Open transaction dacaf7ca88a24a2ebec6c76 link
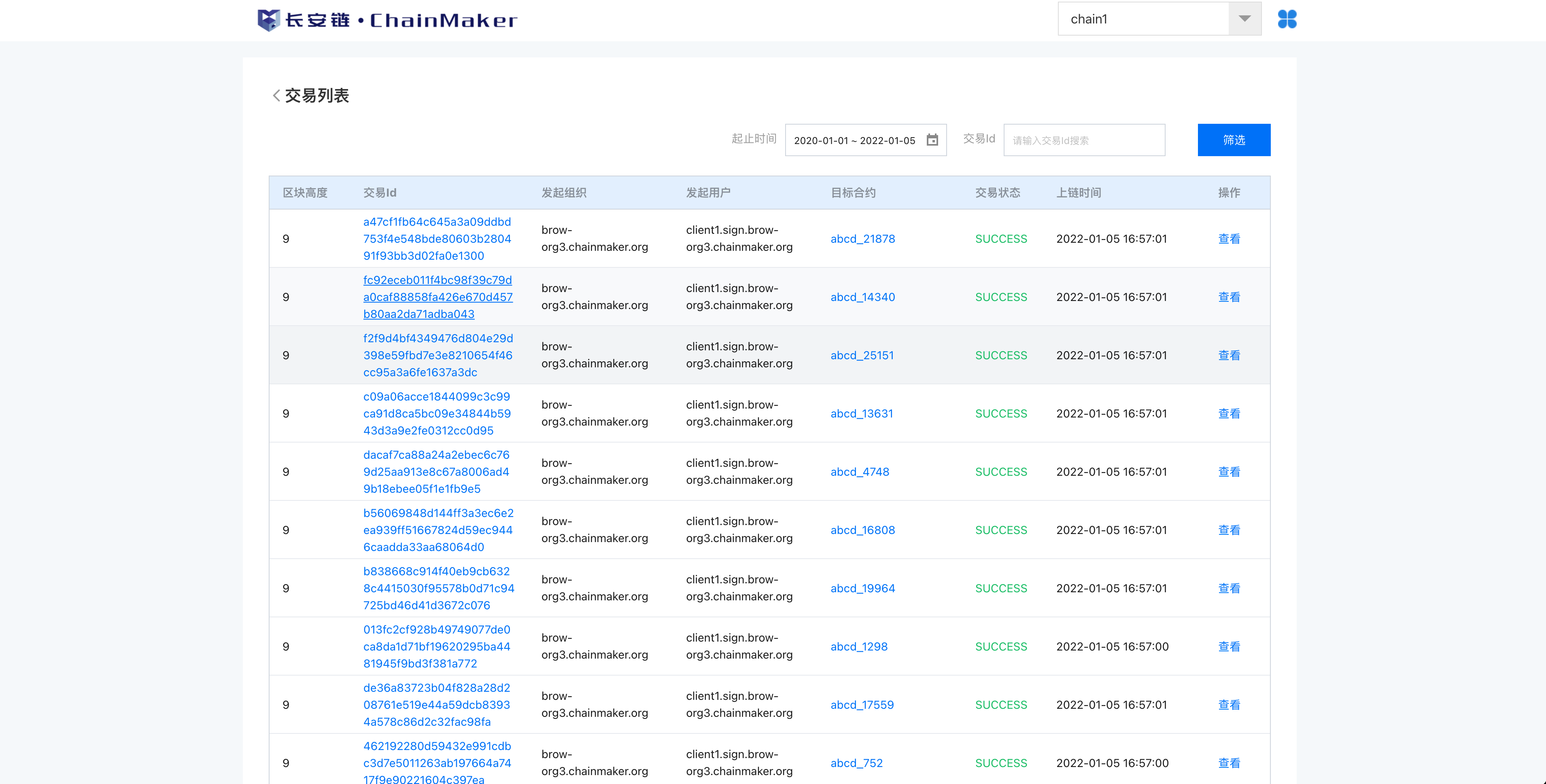 [436, 471]
